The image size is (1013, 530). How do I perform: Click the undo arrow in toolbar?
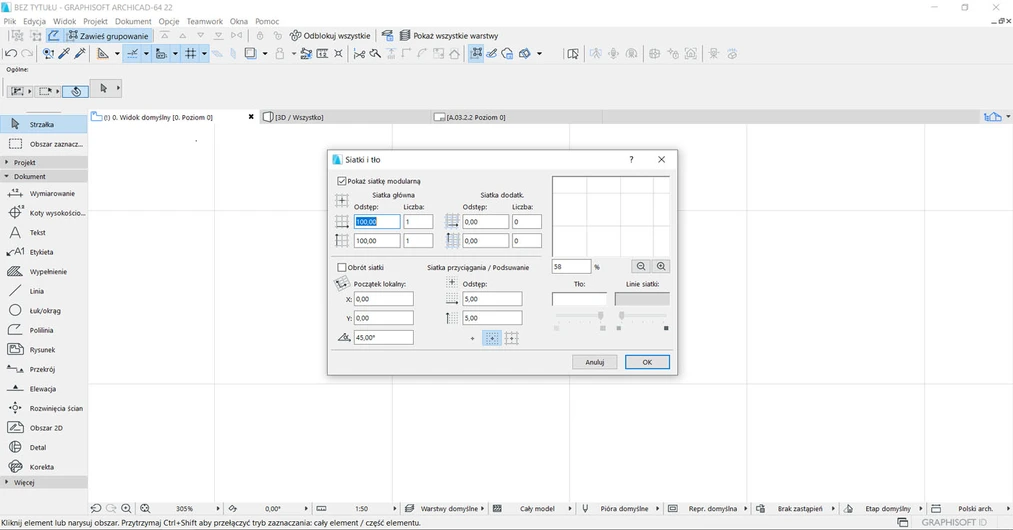tap(11, 54)
